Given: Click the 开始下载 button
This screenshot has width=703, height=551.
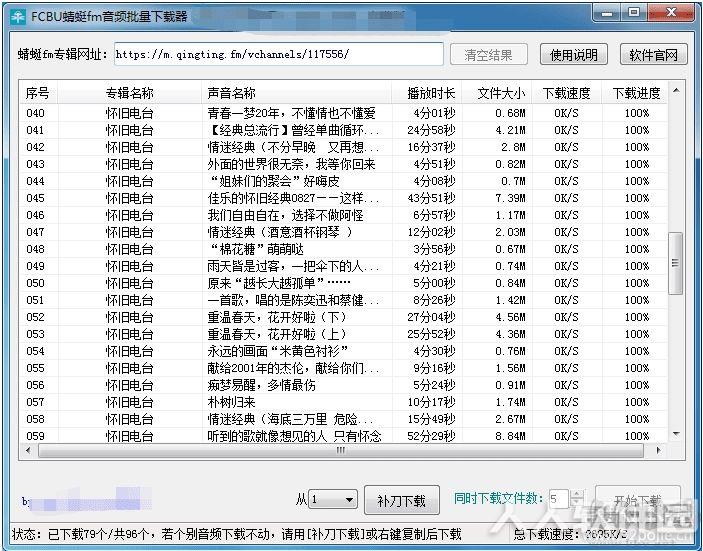Looking at the screenshot, I should click(x=638, y=500).
